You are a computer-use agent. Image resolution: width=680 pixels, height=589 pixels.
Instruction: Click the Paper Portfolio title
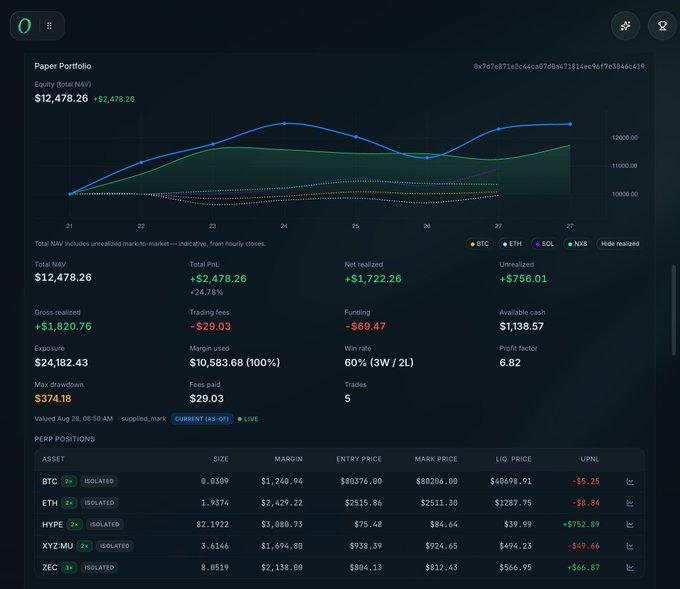[x=63, y=66]
